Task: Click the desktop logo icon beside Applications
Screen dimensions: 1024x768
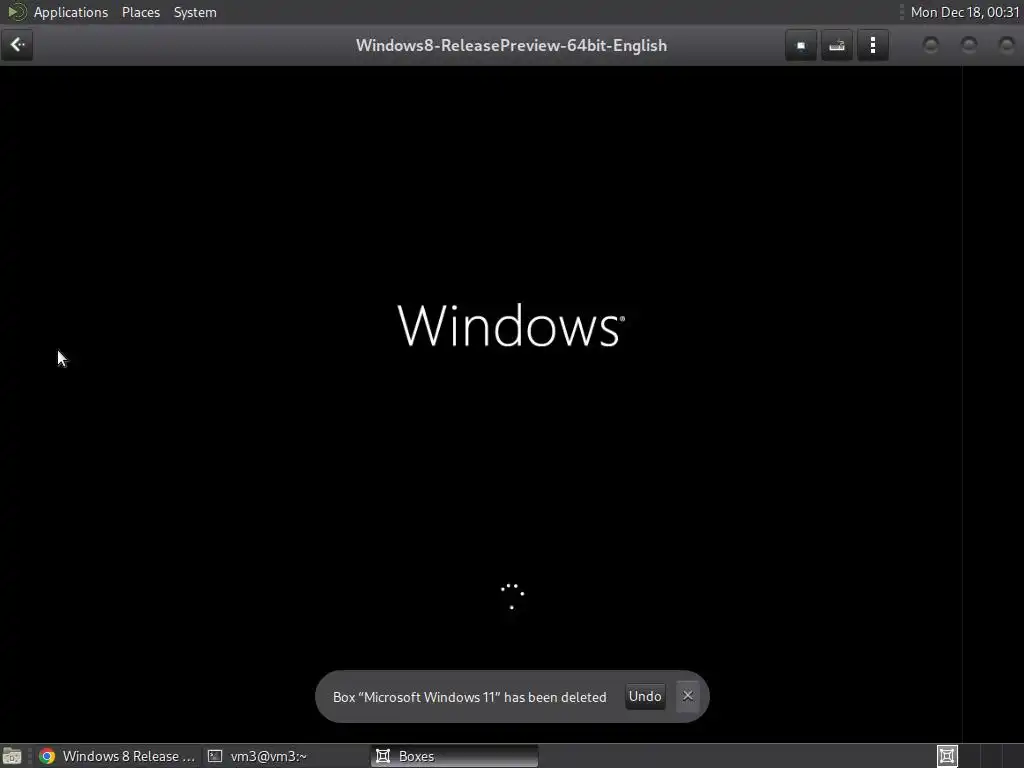Action: (x=16, y=12)
